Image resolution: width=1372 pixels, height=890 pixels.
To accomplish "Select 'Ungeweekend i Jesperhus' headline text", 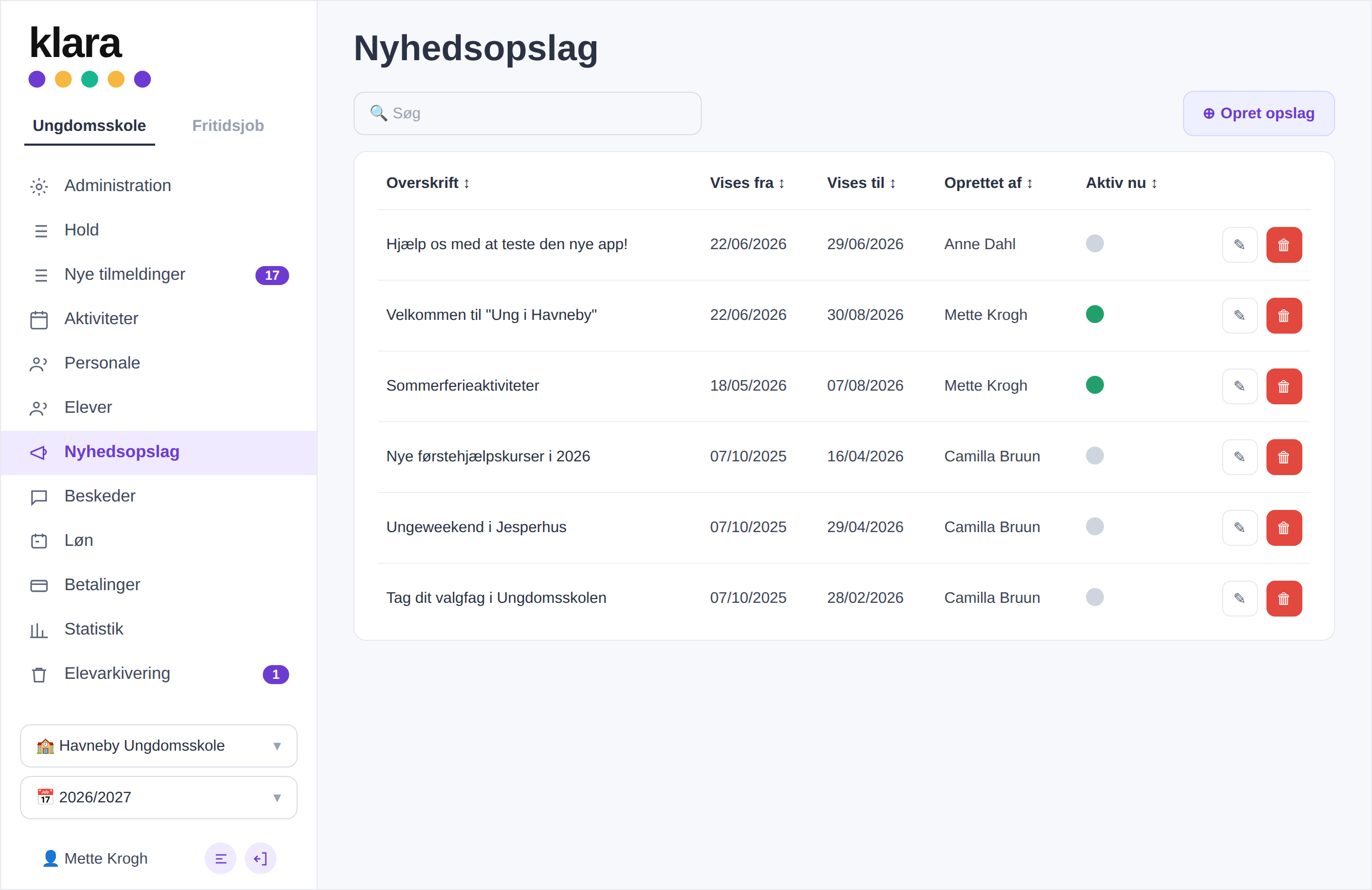I will [476, 527].
